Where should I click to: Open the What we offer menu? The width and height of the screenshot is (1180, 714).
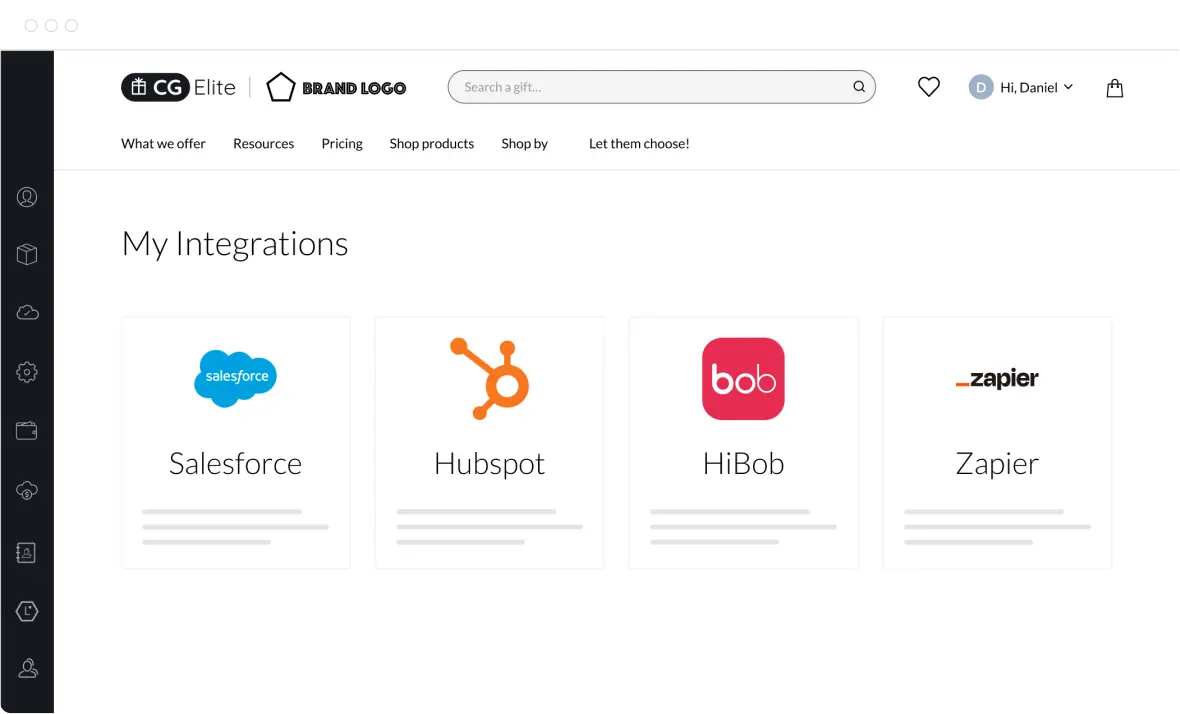(x=163, y=144)
